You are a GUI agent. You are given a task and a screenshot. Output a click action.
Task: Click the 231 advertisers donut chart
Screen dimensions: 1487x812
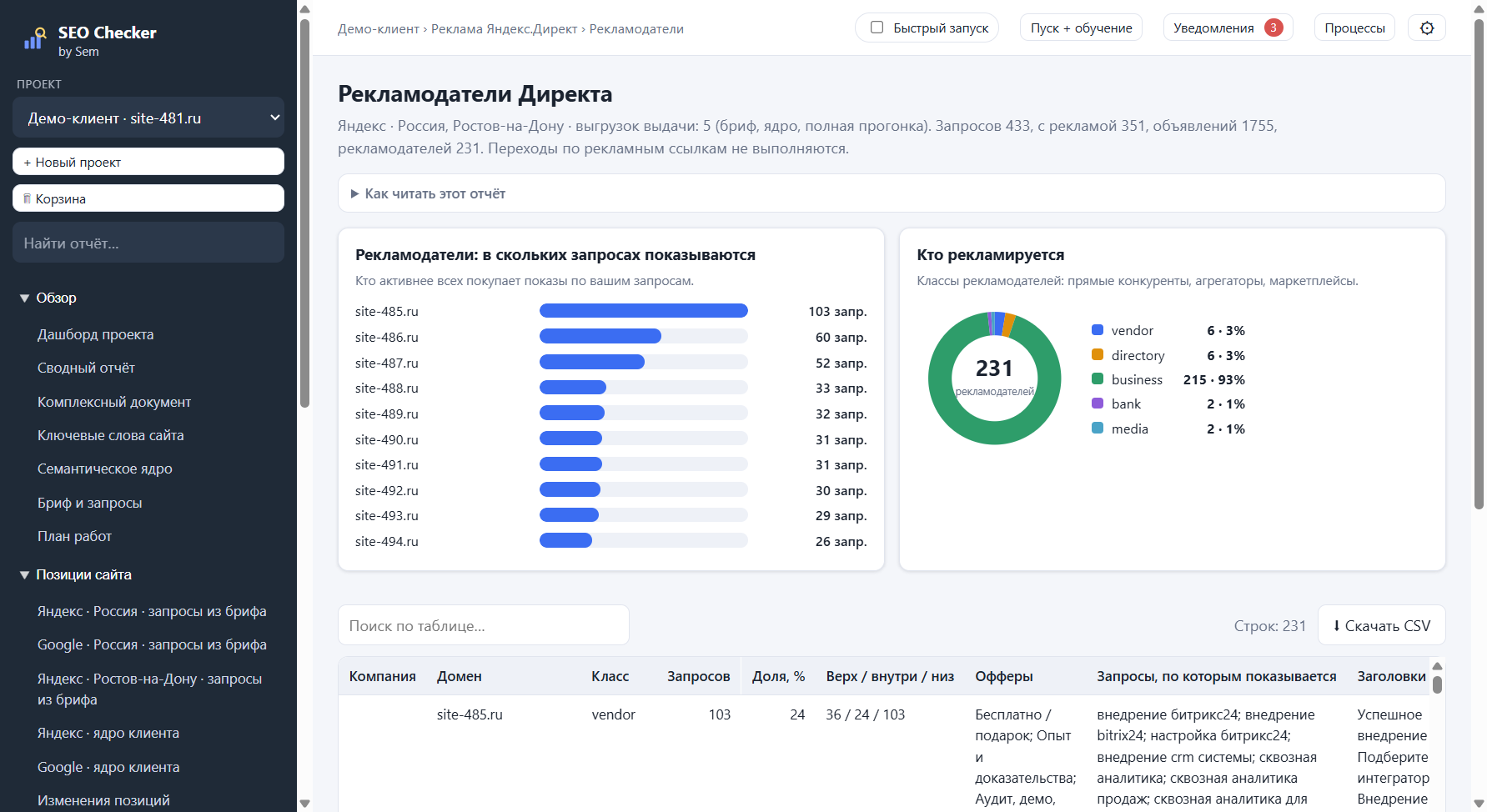(x=994, y=378)
